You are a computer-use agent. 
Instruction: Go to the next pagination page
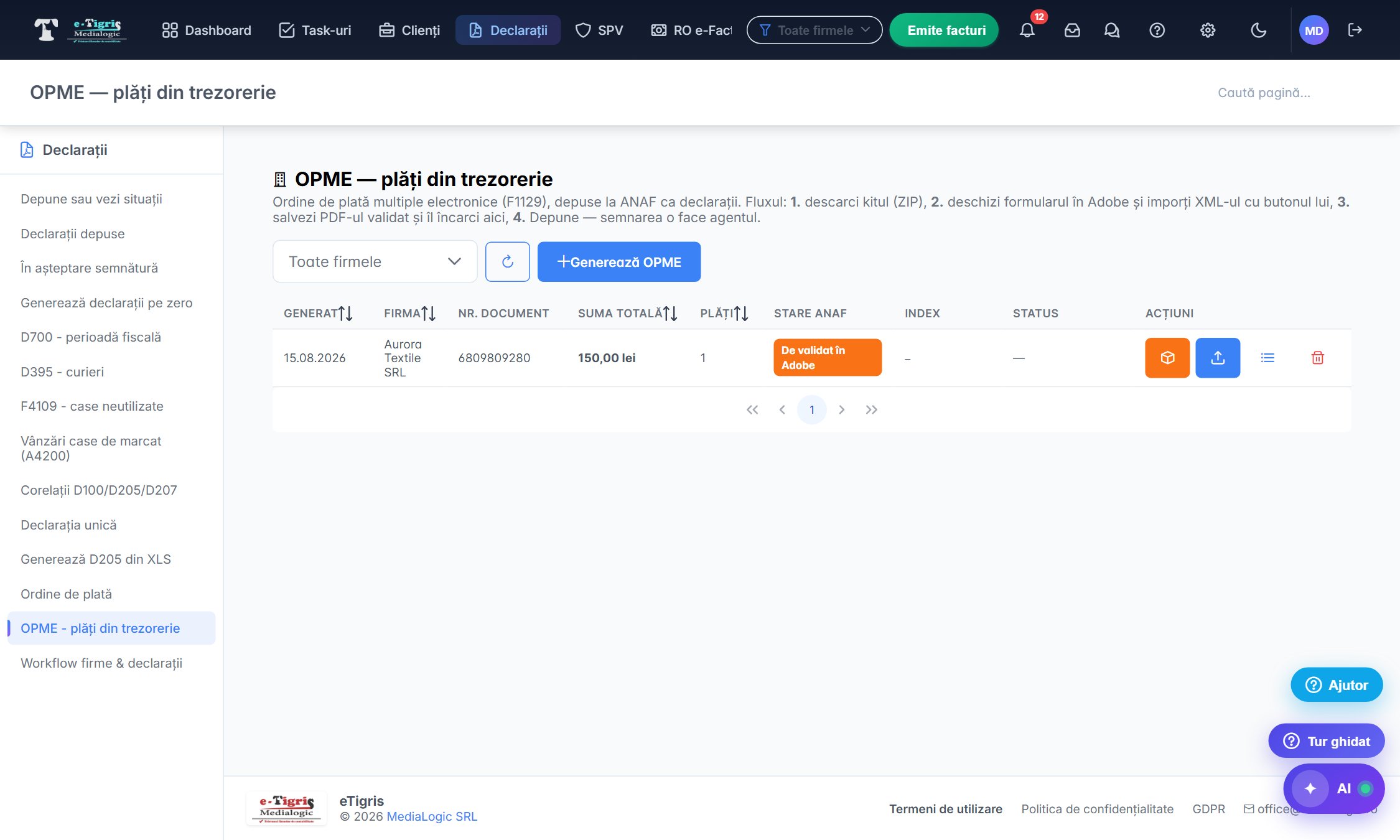842,409
